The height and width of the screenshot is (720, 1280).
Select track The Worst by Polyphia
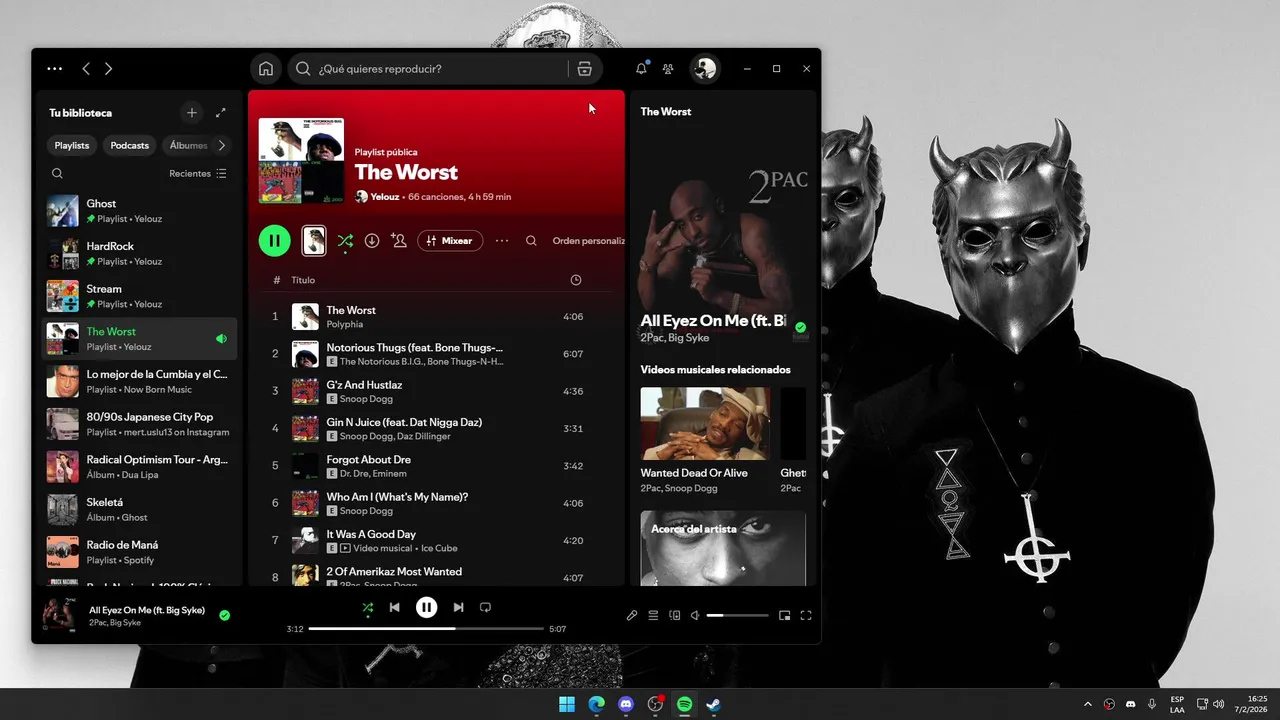436,317
